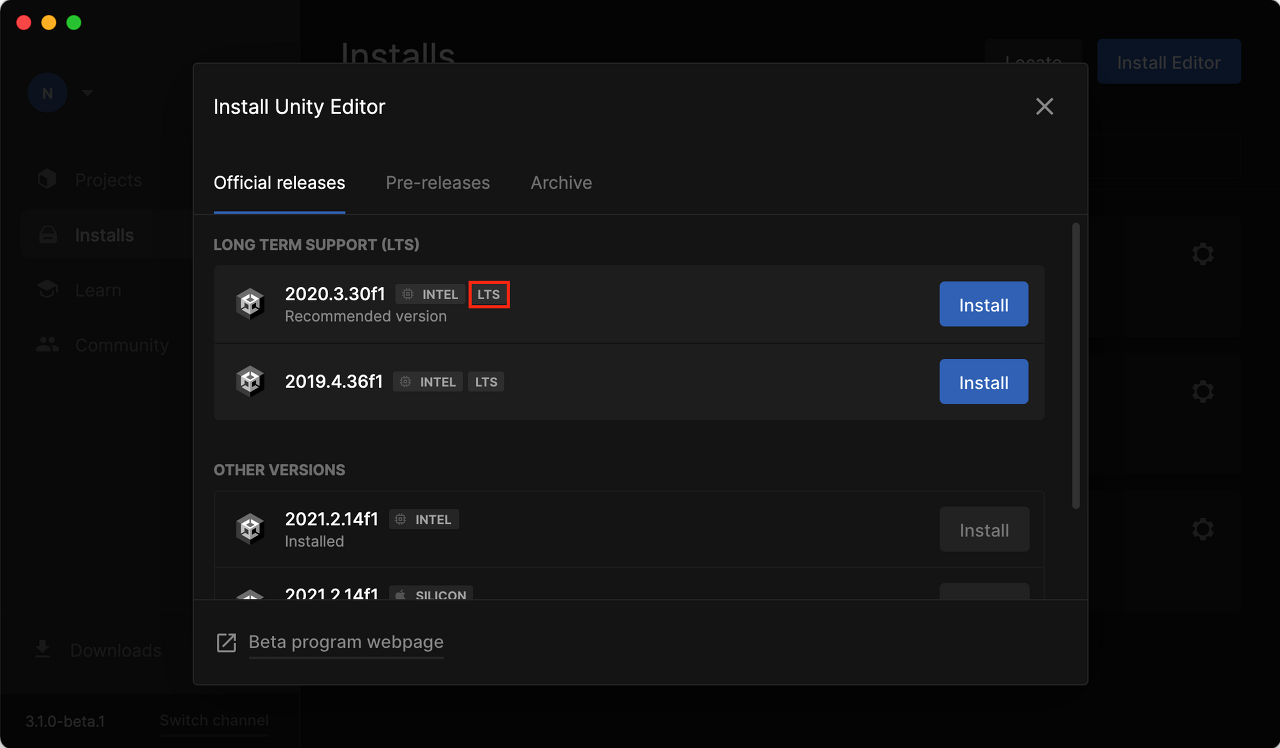Switch to the Official releases tab
The image size is (1280, 748).
click(x=279, y=183)
